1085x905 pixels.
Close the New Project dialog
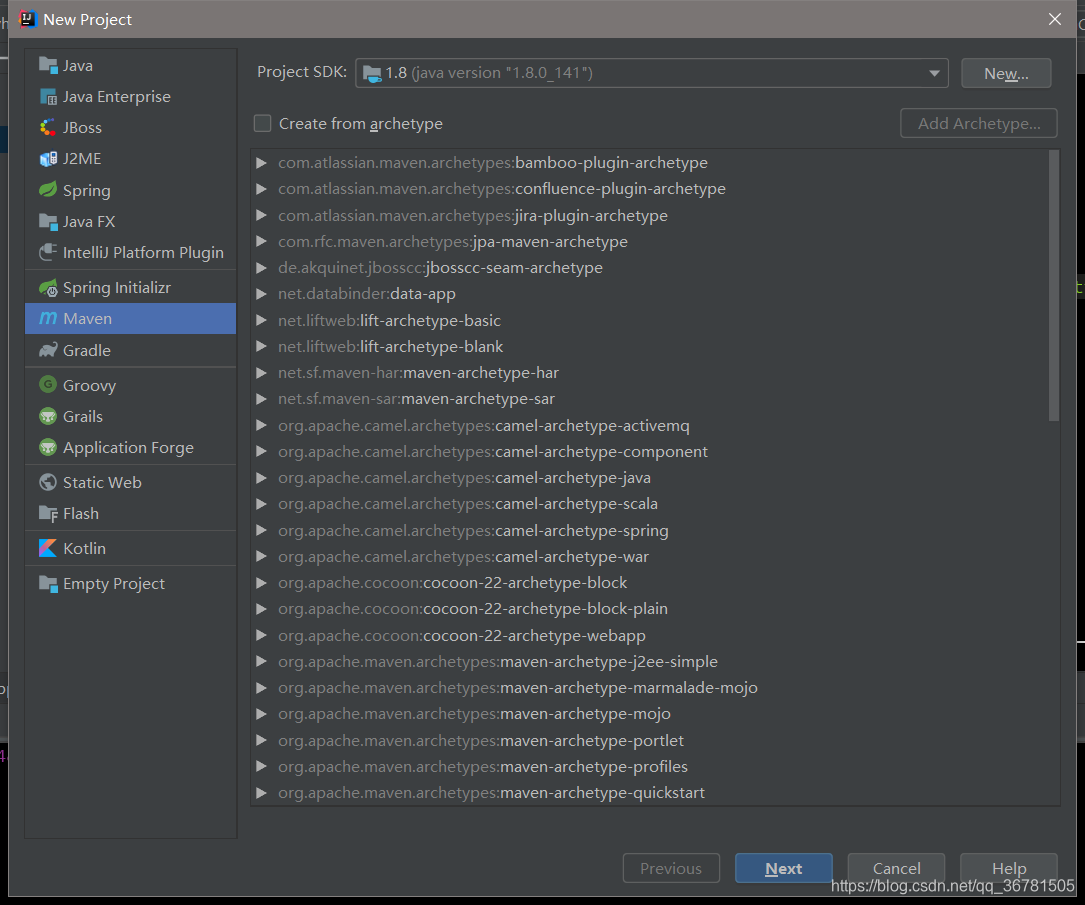click(x=1055, y=19)
